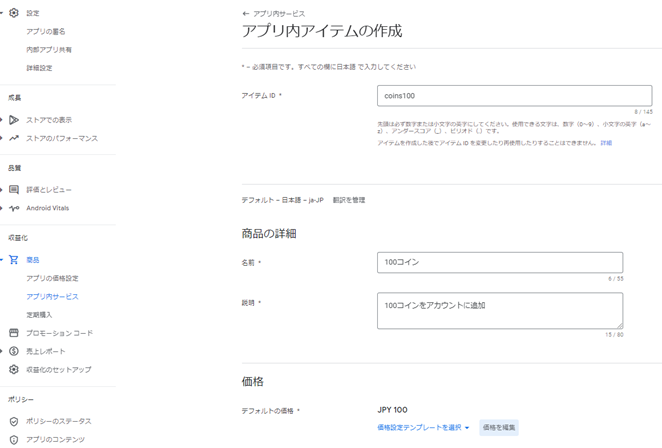Image resolution: width=662 pixels, height=448 pixels.
Task: Click the 成長 sidebar section heading
Action: tap(15, 98)
